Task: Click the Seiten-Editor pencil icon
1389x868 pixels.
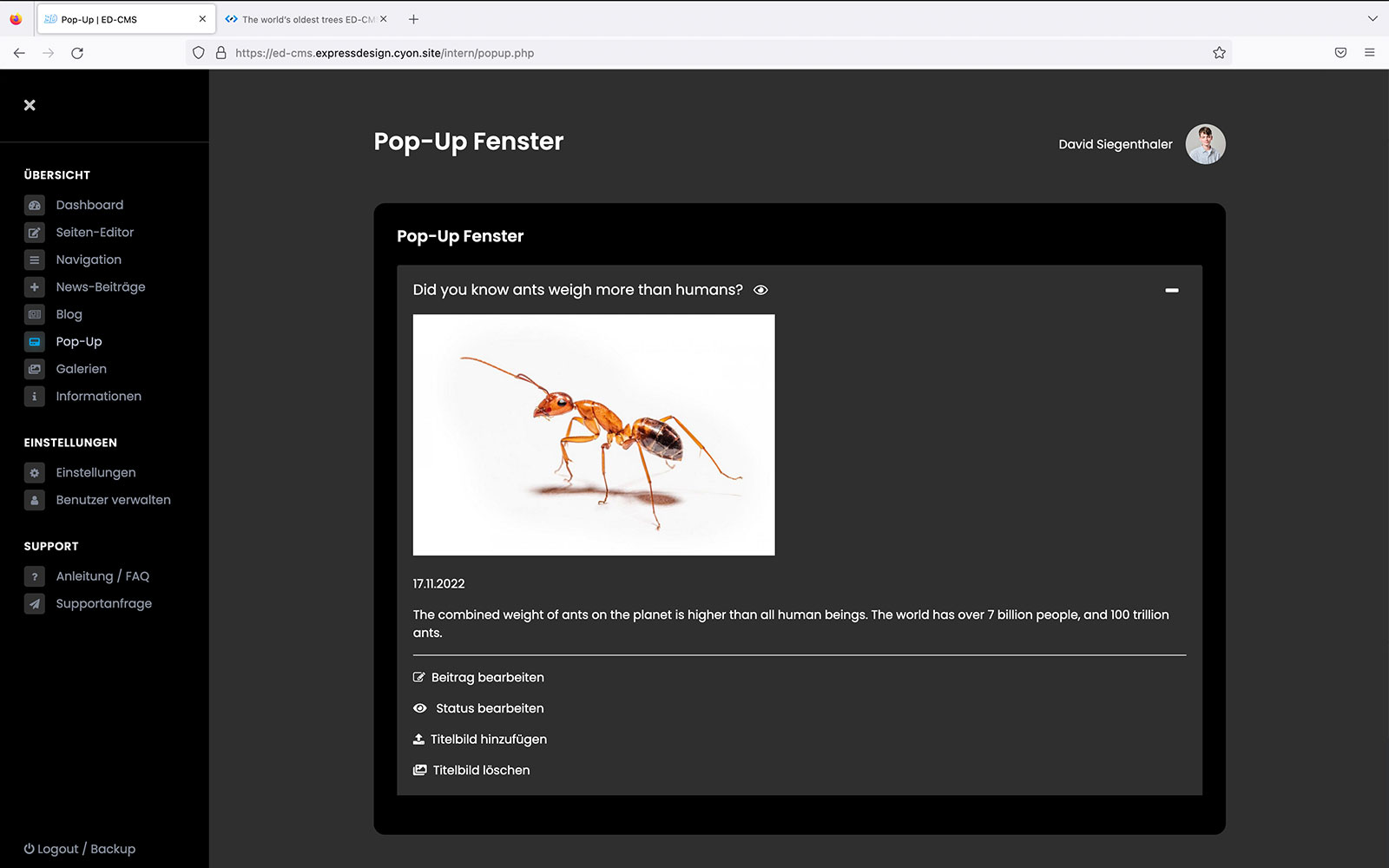Action: coord(35,233)
